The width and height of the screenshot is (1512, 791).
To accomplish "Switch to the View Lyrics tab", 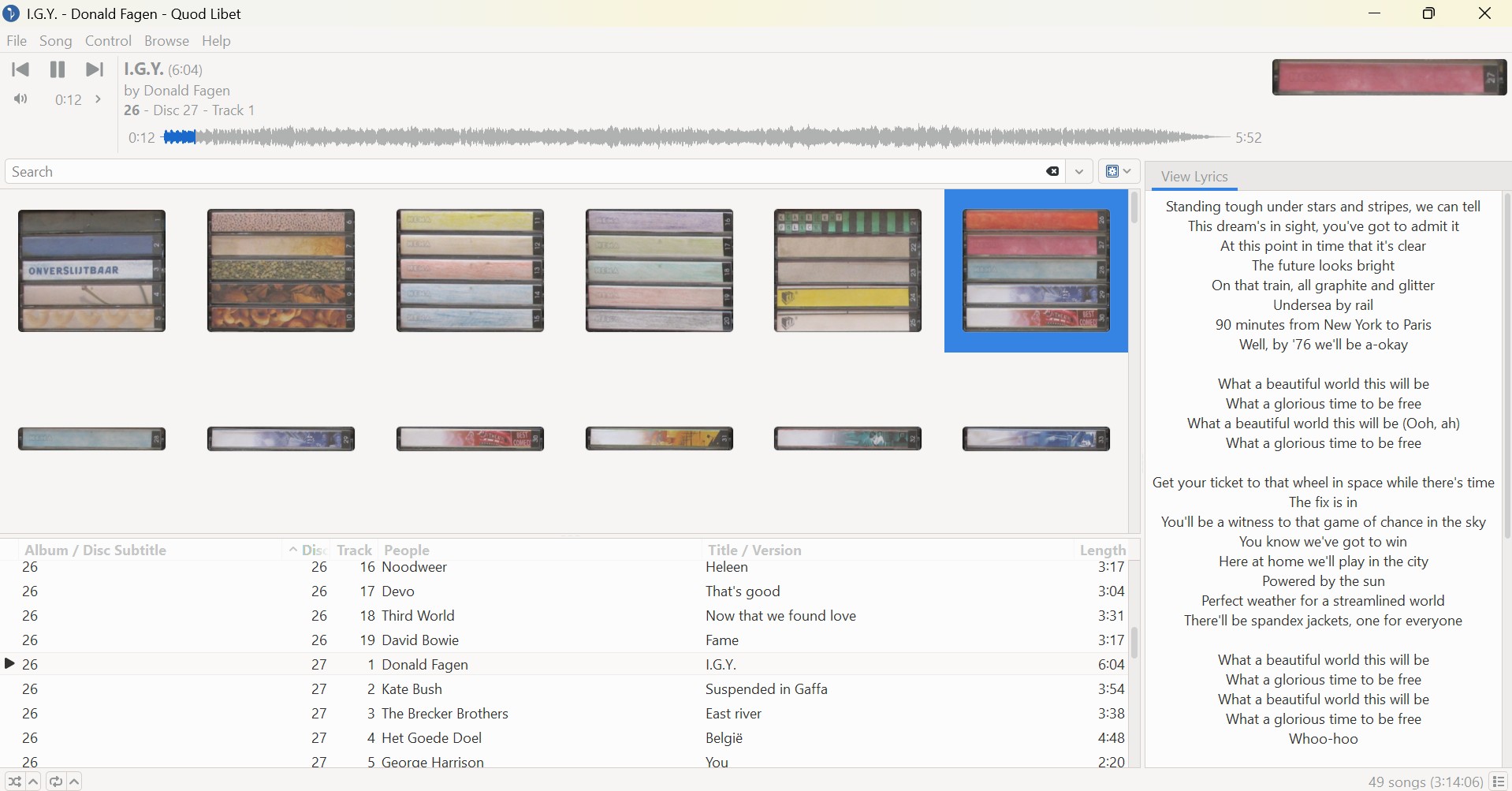I will 1194,177.
